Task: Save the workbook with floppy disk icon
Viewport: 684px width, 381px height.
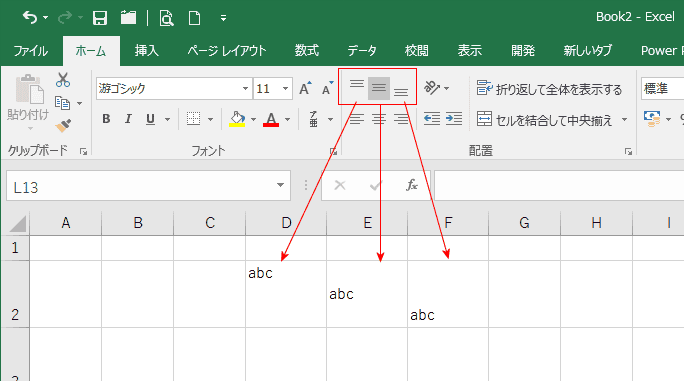Action: pyautogui.click(x=100, y=18)
